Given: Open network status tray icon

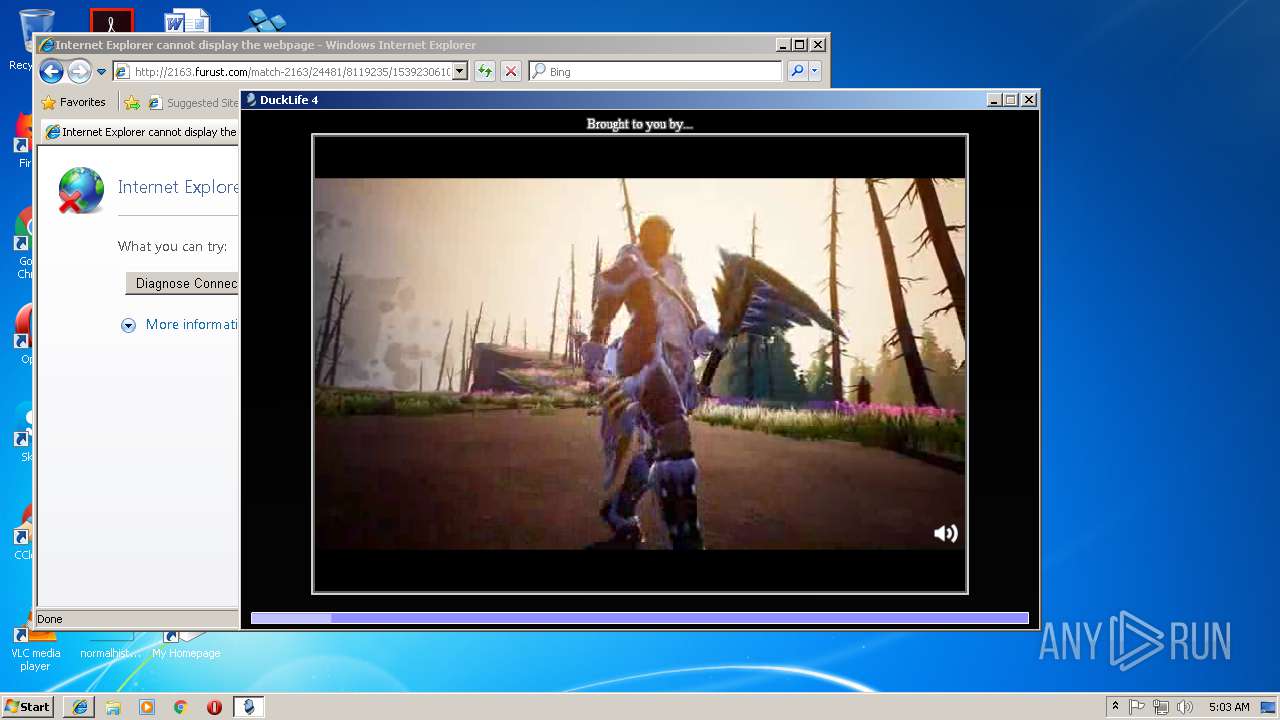Looking at the screenshot, I should 1161,707.
